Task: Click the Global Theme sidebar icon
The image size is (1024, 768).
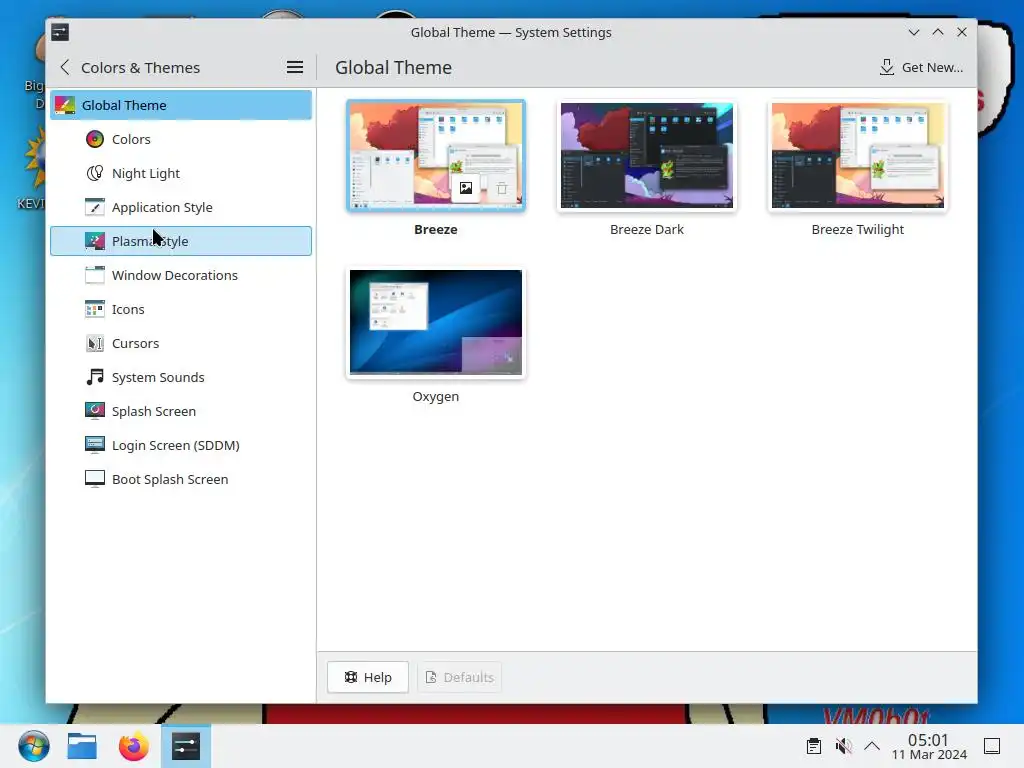Action: point(65,105)
